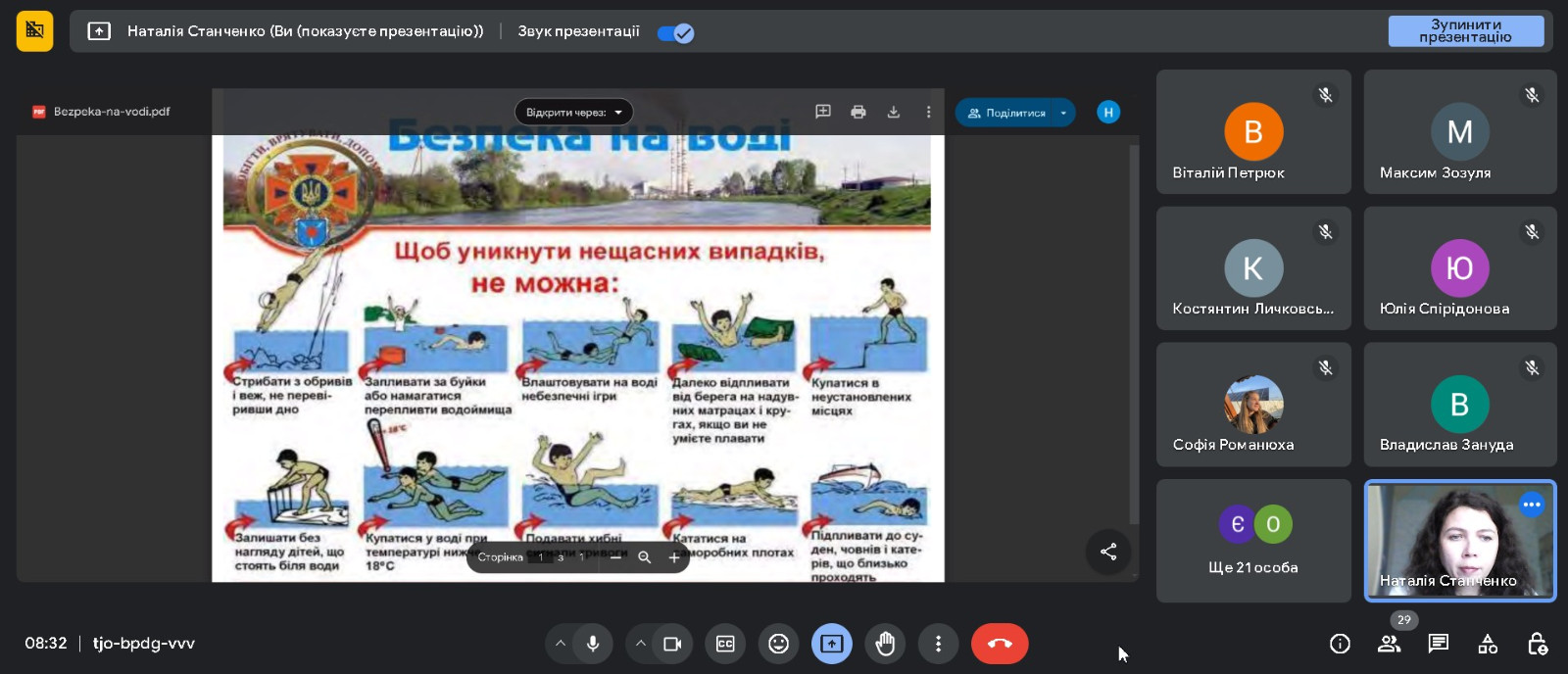Image resolution: width=1568 pixels, height=674 pixels.
Task: Open meeting details info icon
Action: pos(1340,644)
